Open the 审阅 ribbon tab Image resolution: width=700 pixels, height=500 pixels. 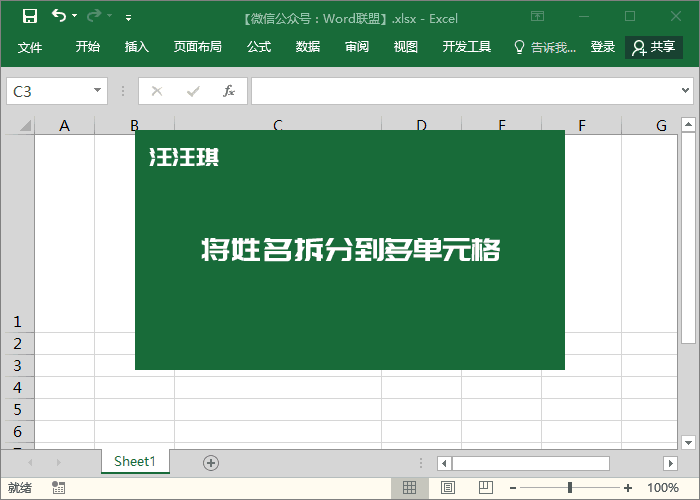[x=357, y=46]
